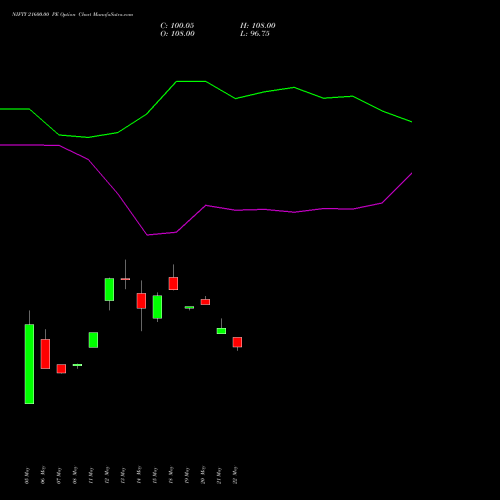Viewport: 500px width, 500px height.
Task: Click the 21 May date label
Action: 219,475
